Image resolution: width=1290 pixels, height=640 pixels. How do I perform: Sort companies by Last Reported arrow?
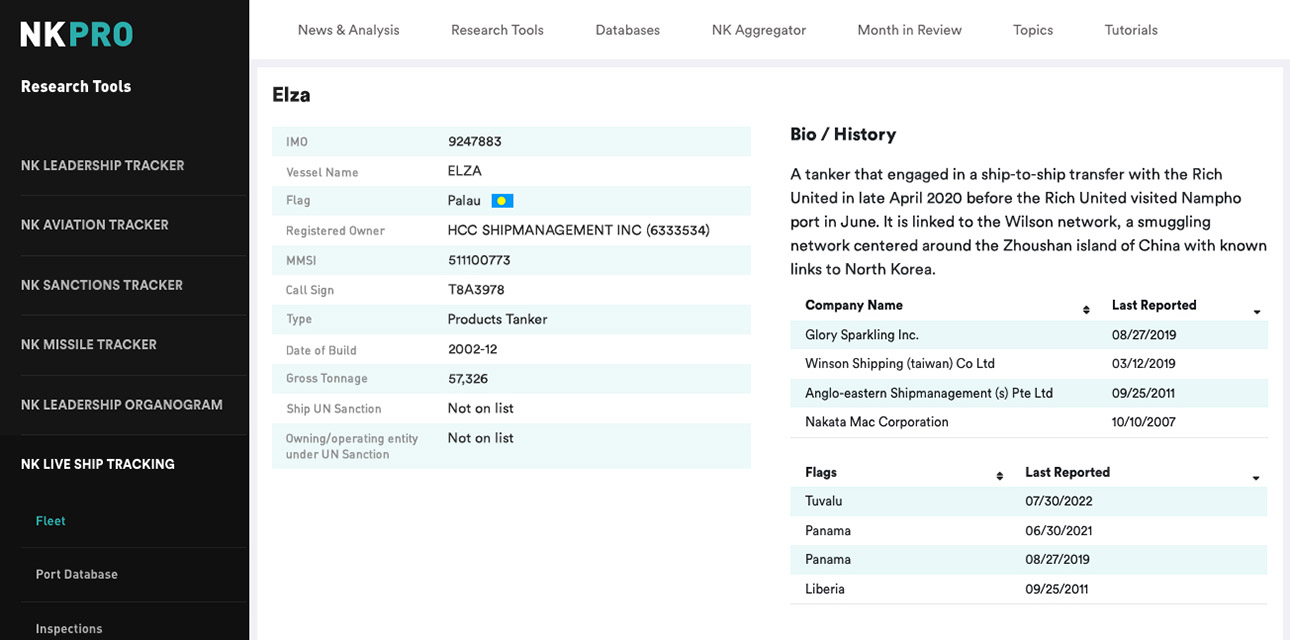pos(1256,312)
